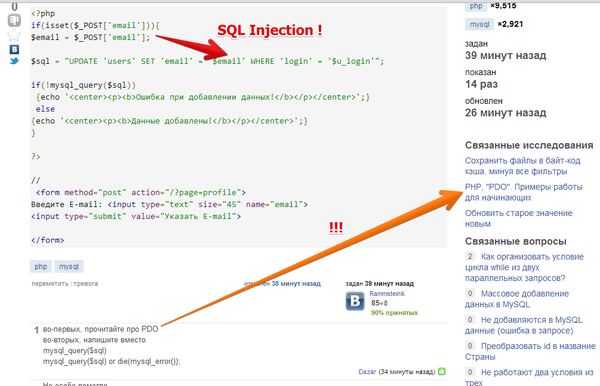
Task: Click the $sql UPDATE query code line
Action: [207, 61]
